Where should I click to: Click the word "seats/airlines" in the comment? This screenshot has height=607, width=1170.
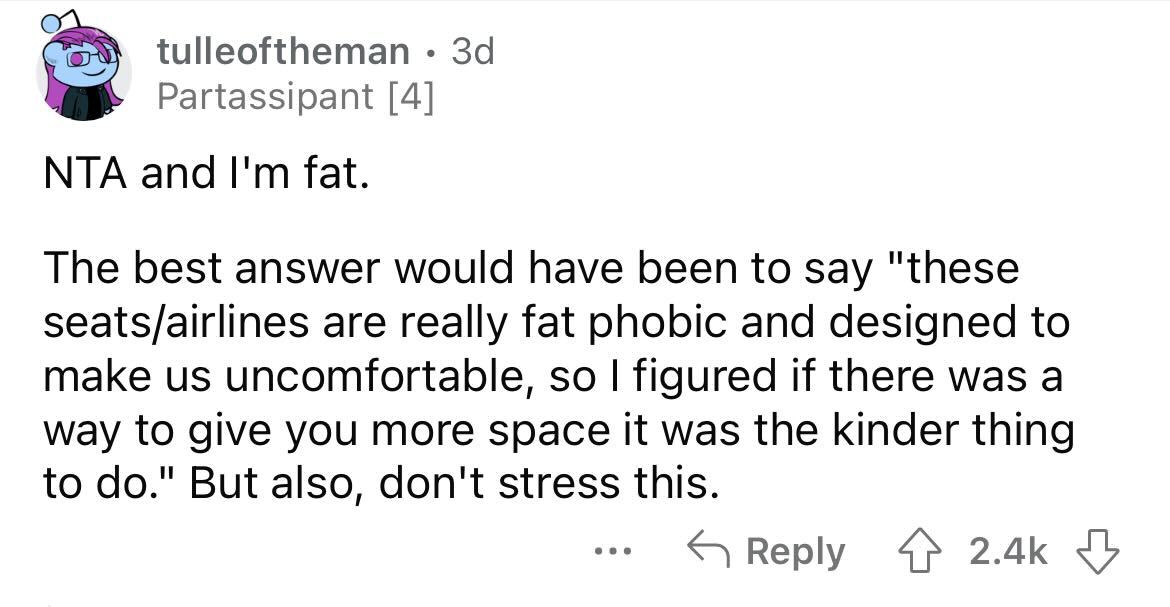tap(176, 323)
